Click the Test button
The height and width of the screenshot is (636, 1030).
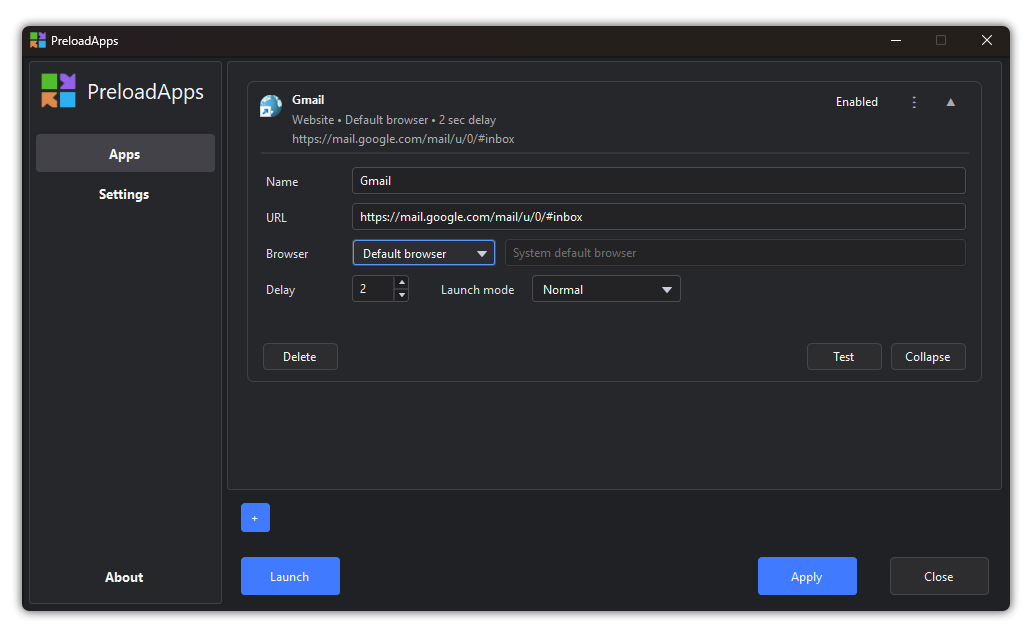pyautogui.click(x=844, y=357)
